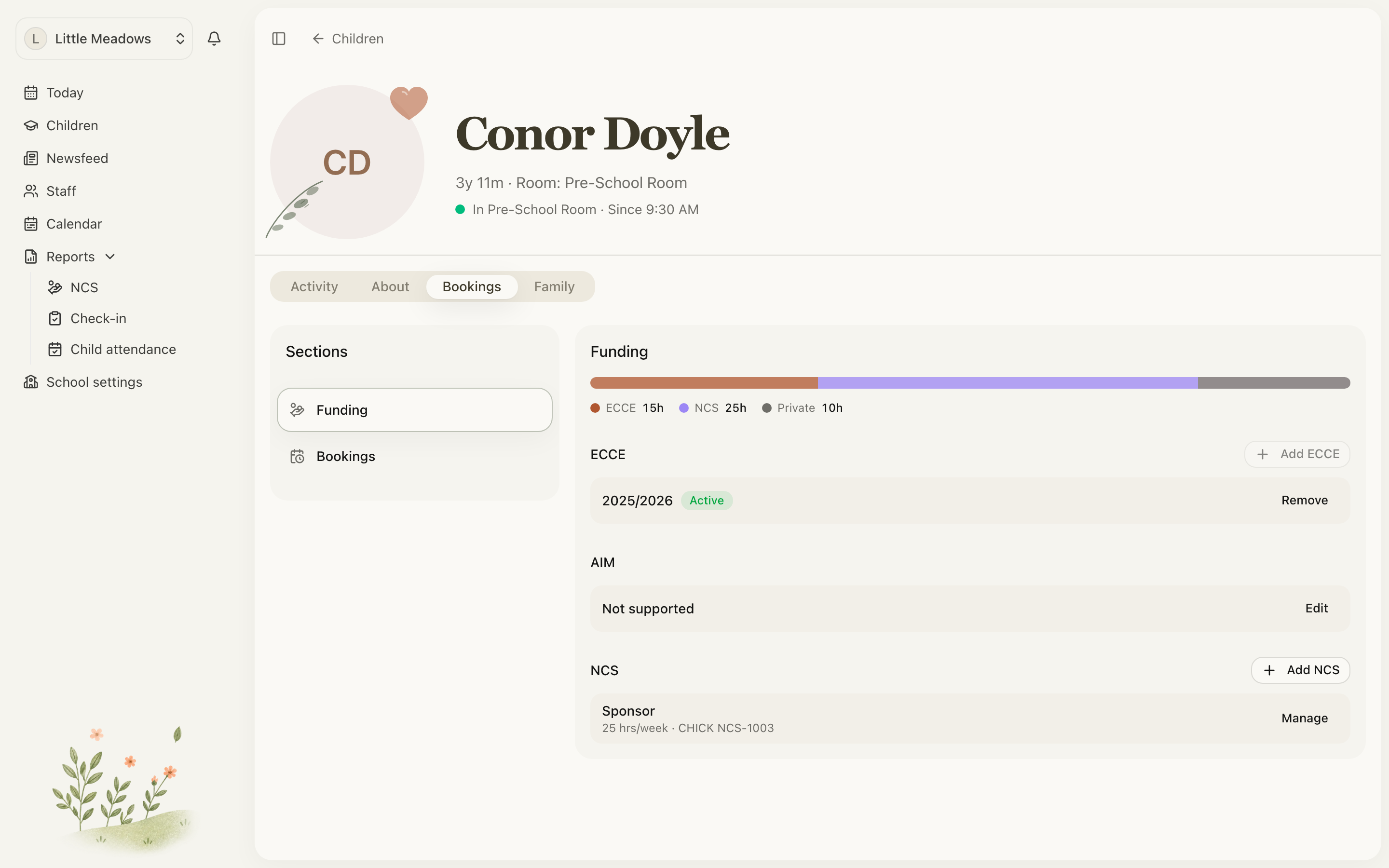1389x868 pixels.
Task: Open School settings in the sidebar
Action: tap(94, 382)
